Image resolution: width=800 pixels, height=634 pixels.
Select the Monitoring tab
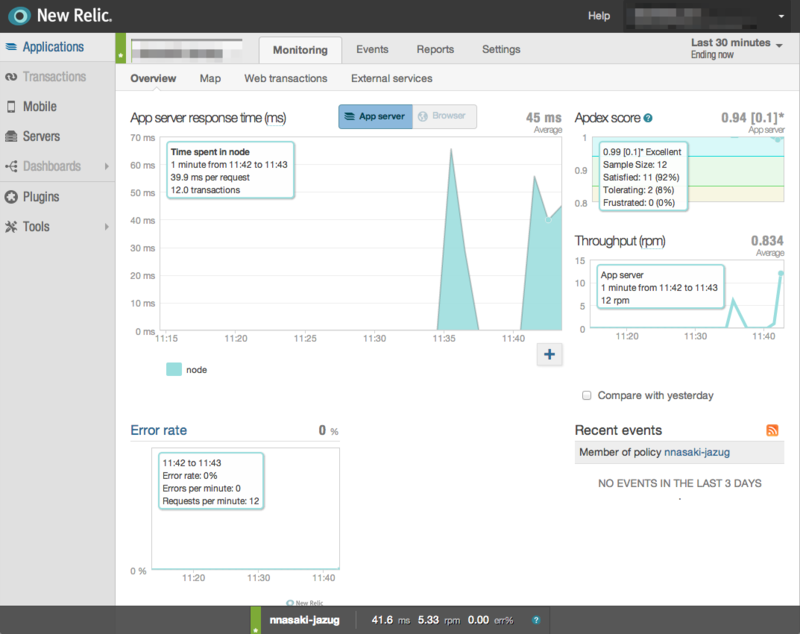(x=300, y=50)
